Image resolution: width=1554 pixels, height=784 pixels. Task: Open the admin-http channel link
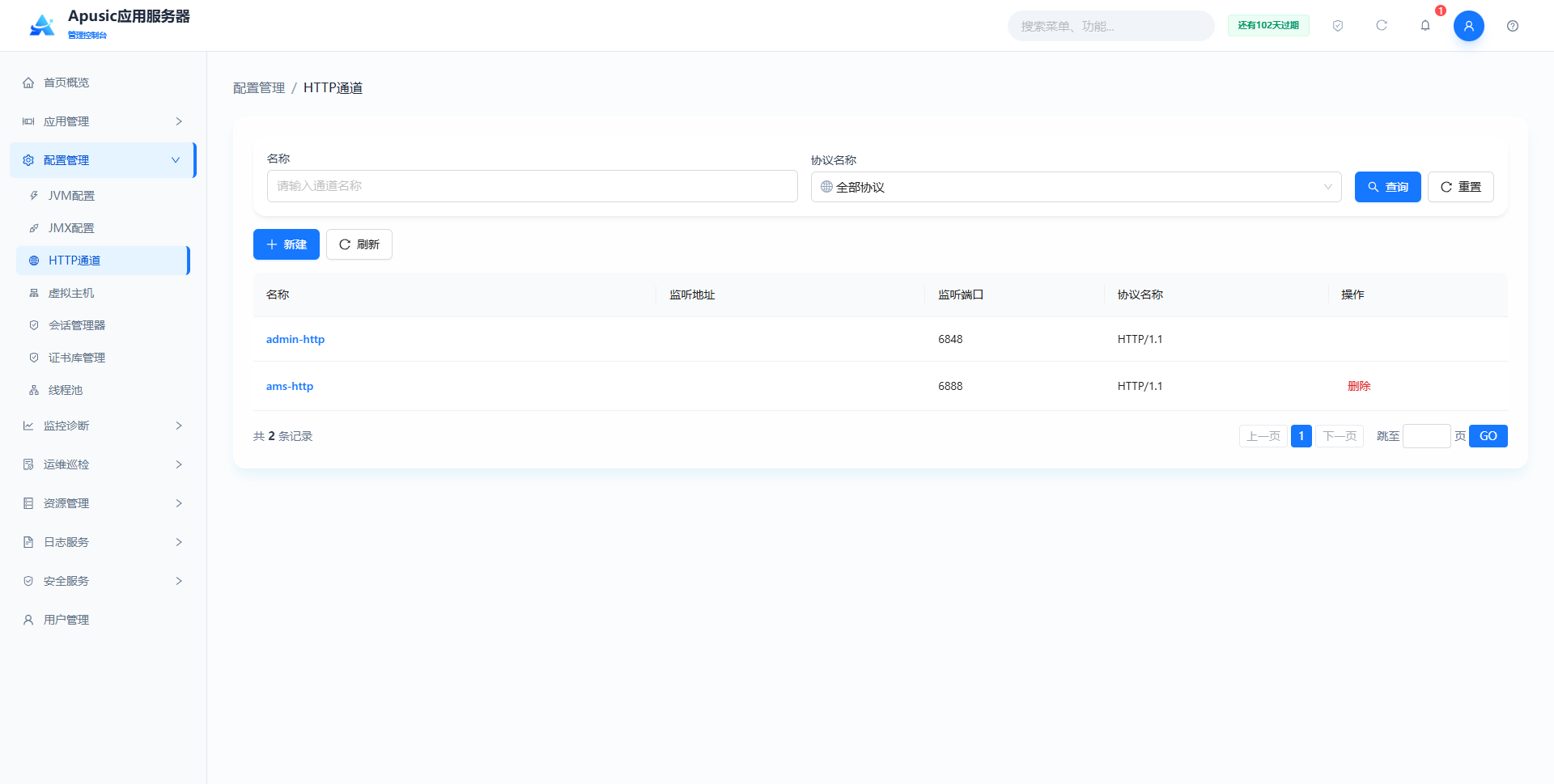pos(295,339)
